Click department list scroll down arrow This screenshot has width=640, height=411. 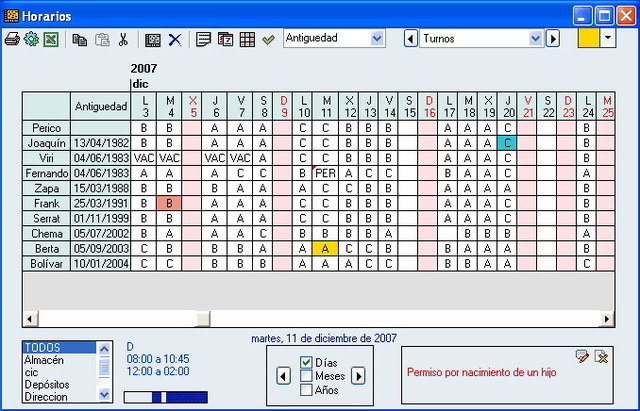coord(104,394)
